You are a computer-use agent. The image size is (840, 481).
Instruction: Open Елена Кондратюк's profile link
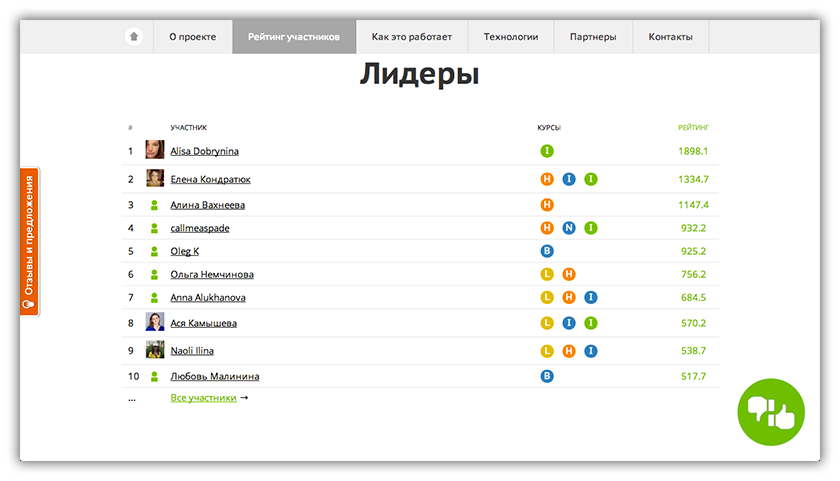coord(211,179)
